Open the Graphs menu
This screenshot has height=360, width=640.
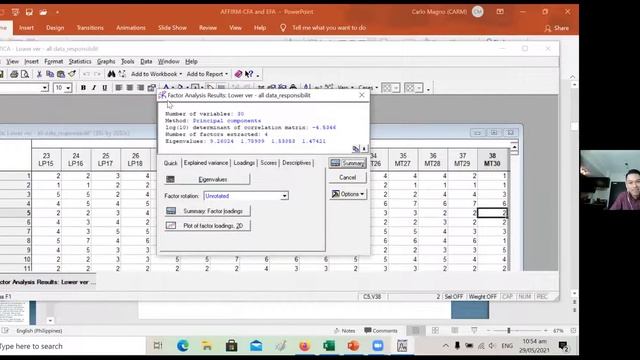106,61
